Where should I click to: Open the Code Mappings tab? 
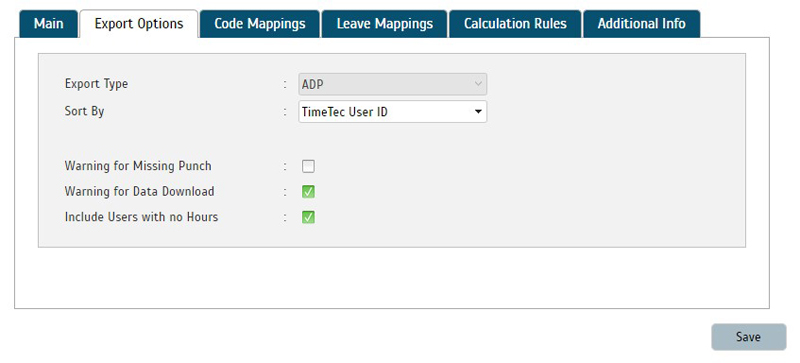[260, 23]
